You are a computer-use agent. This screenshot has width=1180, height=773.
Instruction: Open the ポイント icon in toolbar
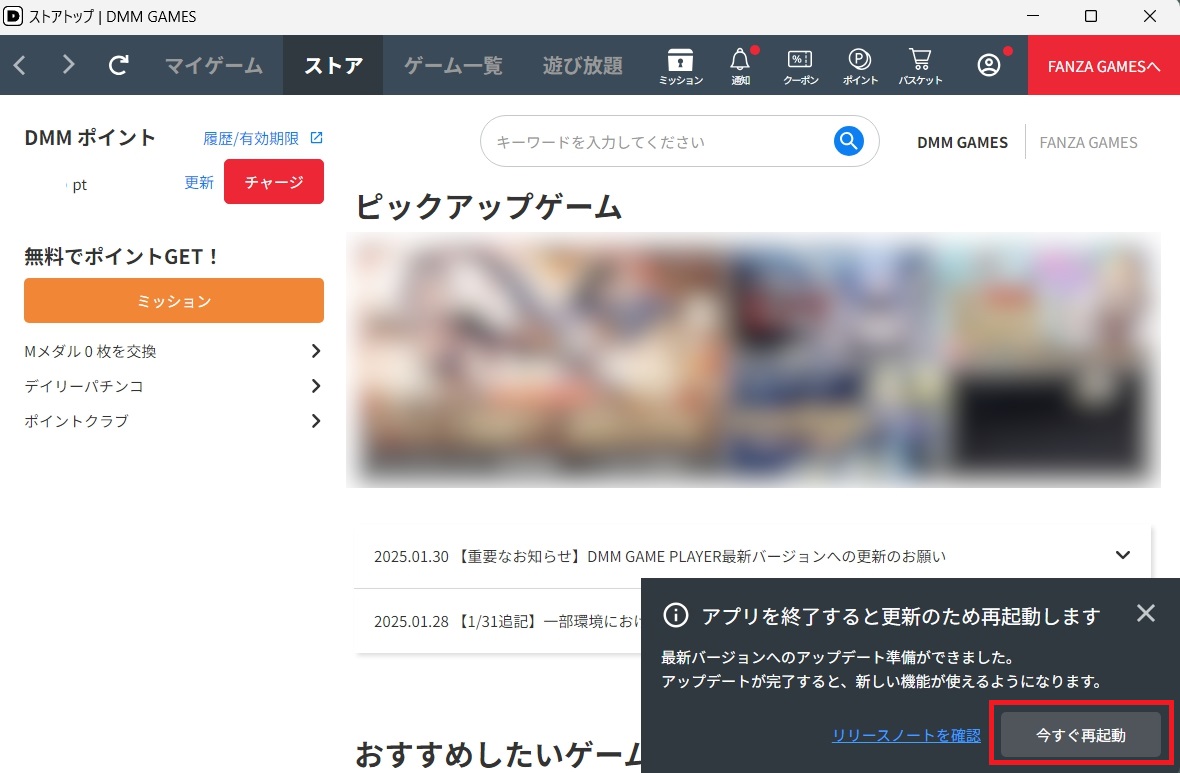coord(859,66)
